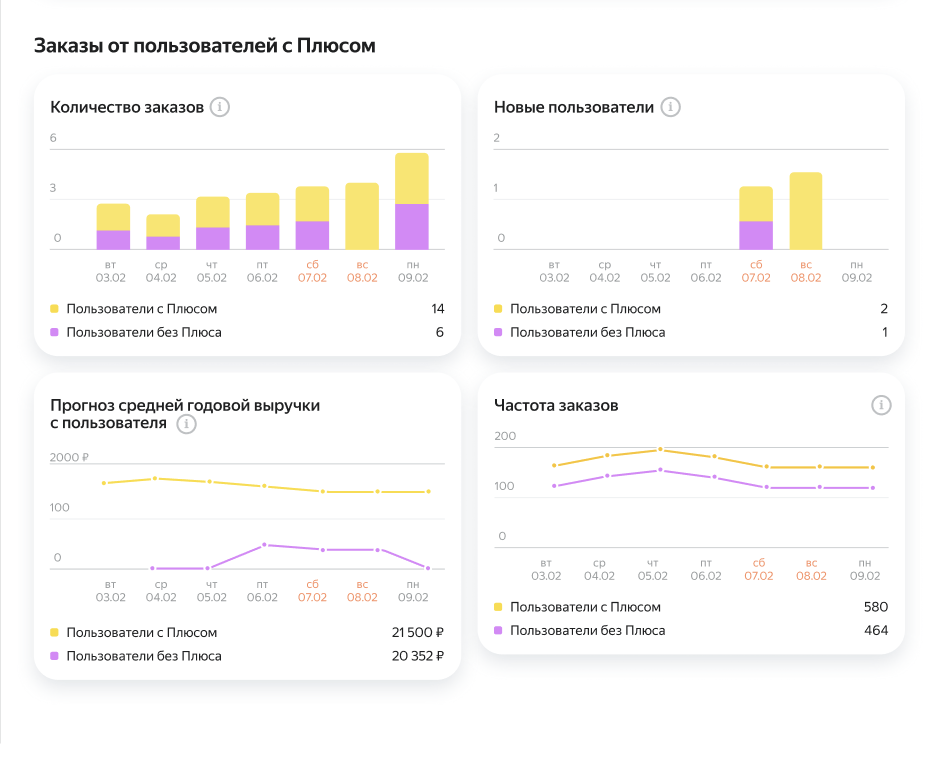The height and width of the screenshot is (760, 934).
Task: Click info icon next to Количество заказов
Action: coord(220,107)
